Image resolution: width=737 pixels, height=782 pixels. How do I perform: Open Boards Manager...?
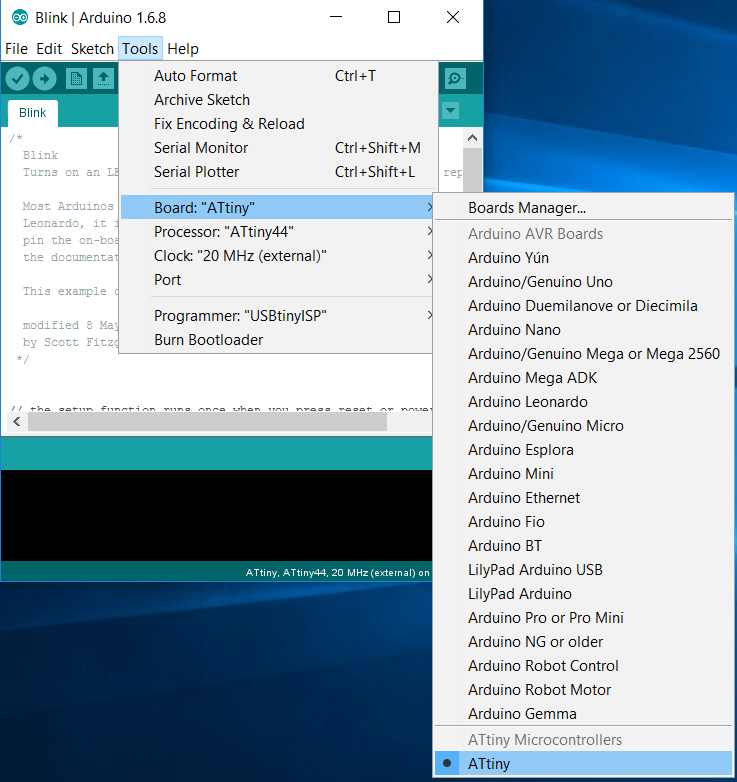tap(583, 207)
